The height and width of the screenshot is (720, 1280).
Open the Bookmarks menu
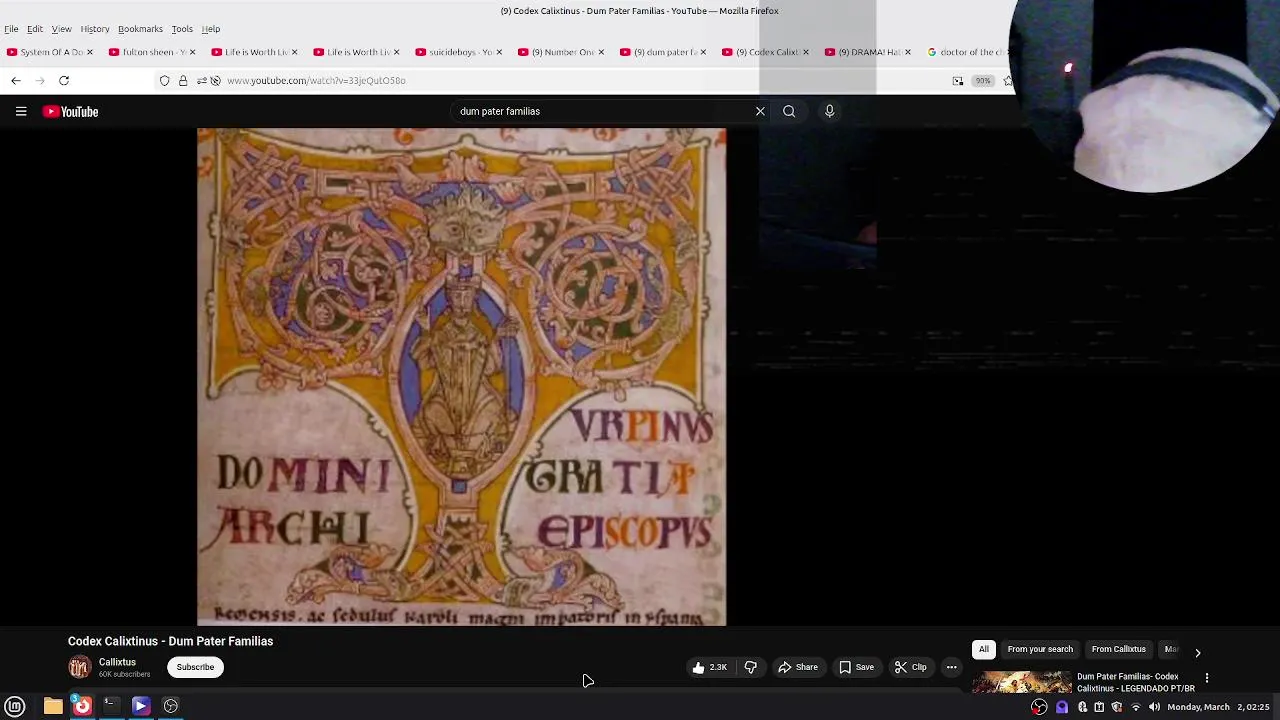[140, 29]
